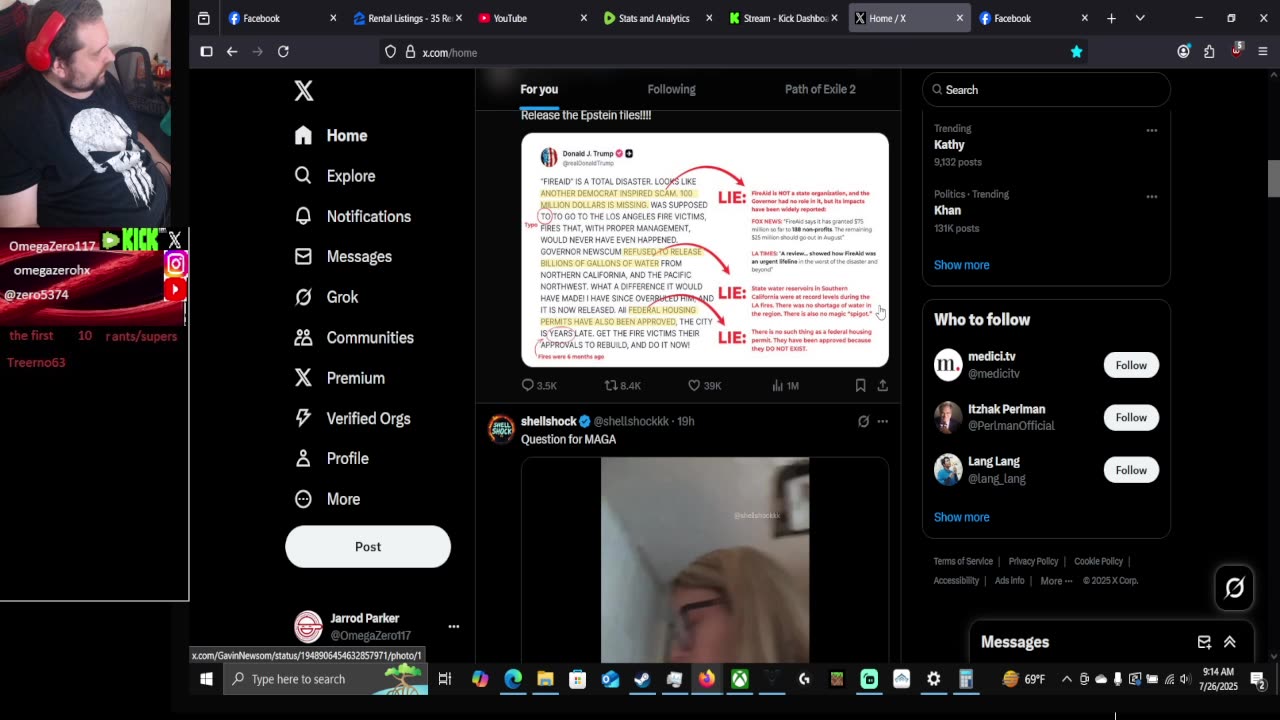Follow Lang Lang
This screenshot has width=1280, height=720.
click(1131, 470)
